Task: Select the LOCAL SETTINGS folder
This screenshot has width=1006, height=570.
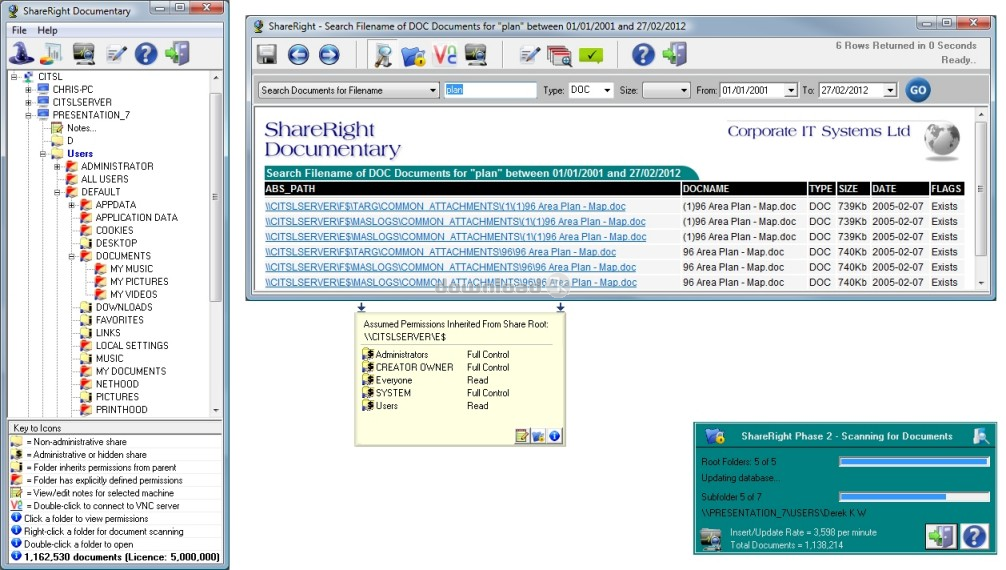Action: pos(132,346)
